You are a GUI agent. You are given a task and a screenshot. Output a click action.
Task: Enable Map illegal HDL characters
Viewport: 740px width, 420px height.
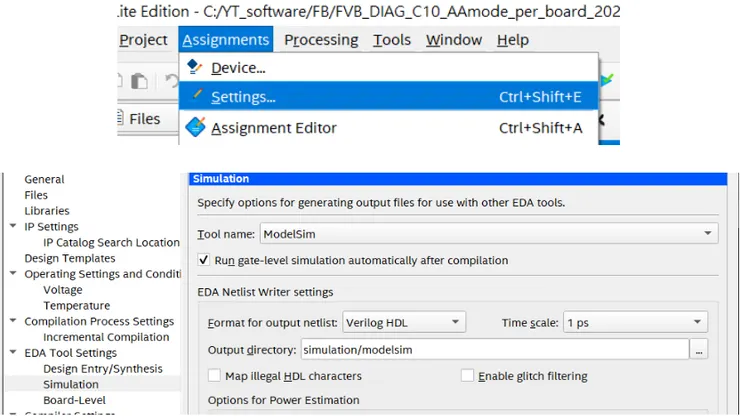pyautogui.click(x=214, y=376)
